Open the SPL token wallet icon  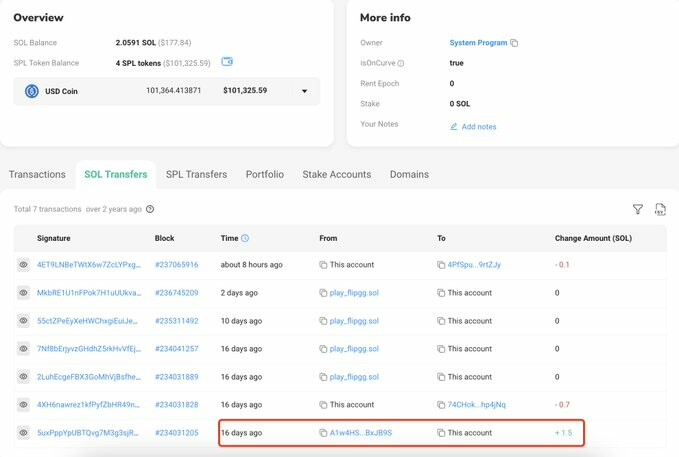pyautogui.click(x=227, y=62)
